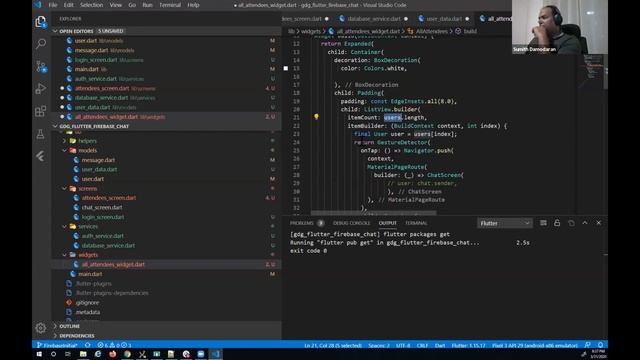The width and height of the screenshot is (640, 360).
Task: Click the UTF-8 encoding in status bar
Action: point(403,345)
